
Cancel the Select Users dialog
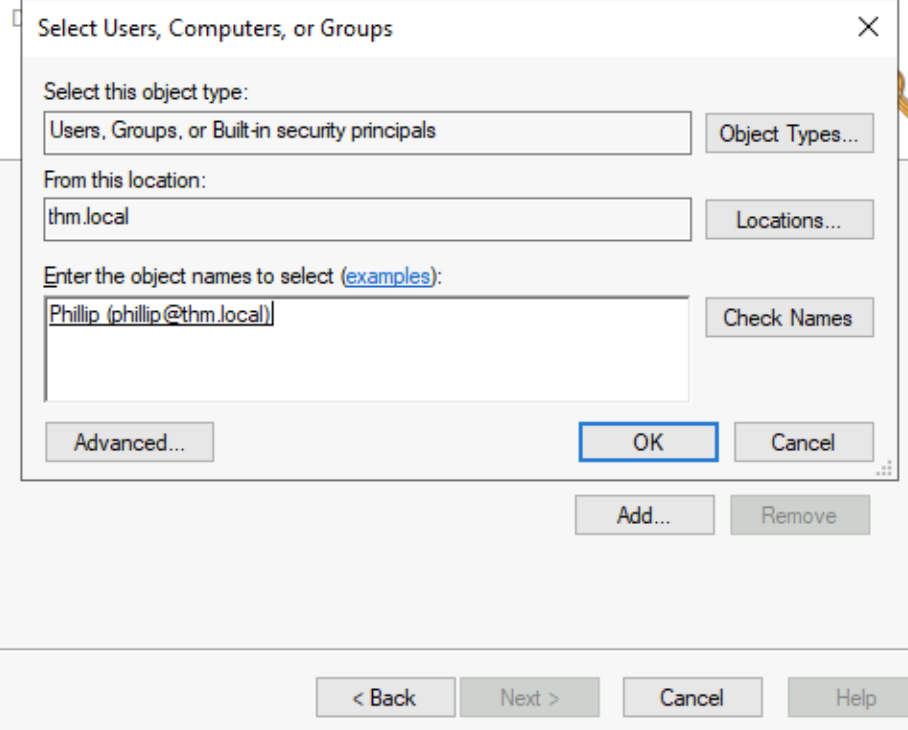(x=803, y=442)
